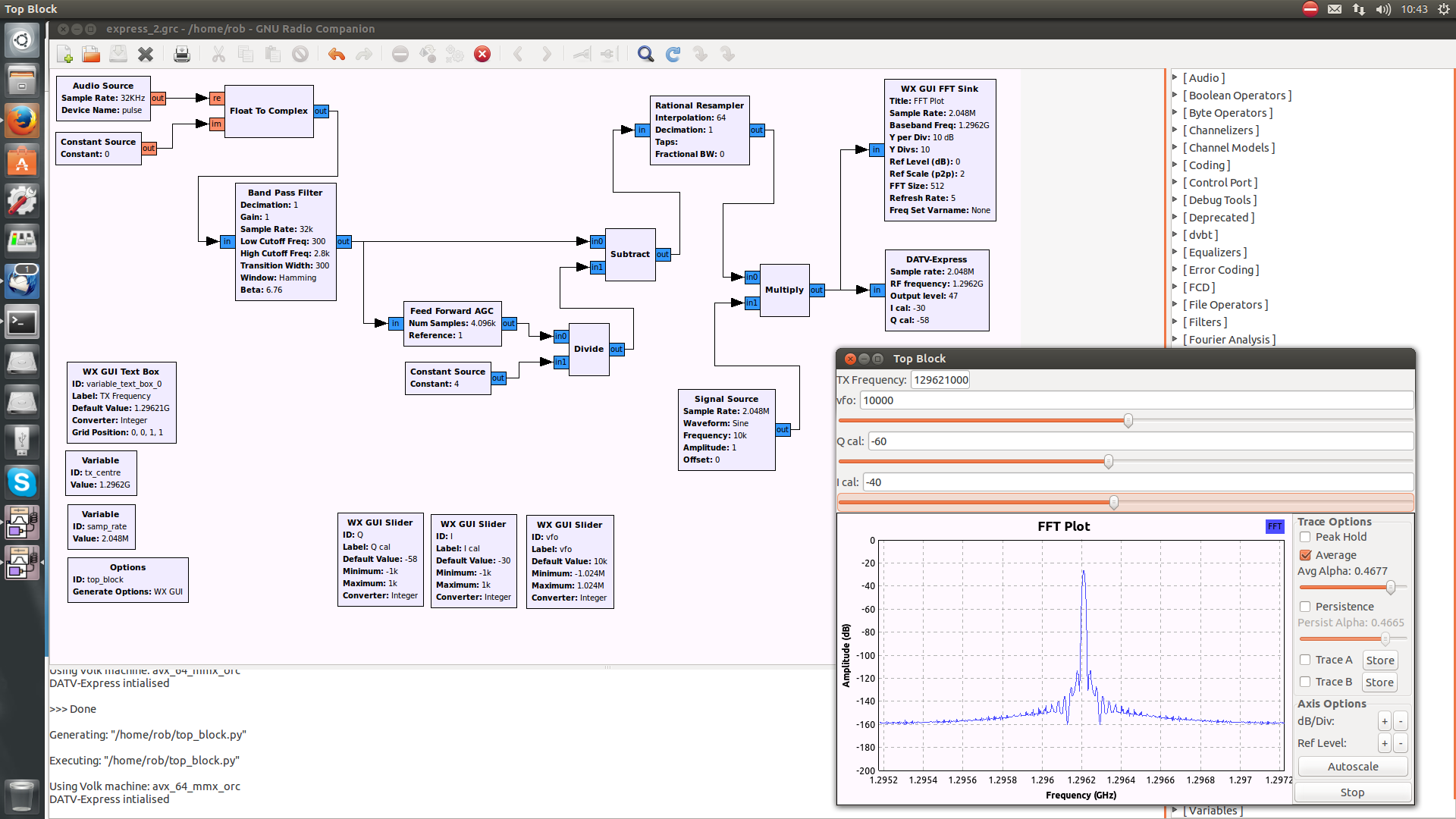Toggle Trace B checkbox
The image size is (1456, 819).
(x=1305, y=682)
